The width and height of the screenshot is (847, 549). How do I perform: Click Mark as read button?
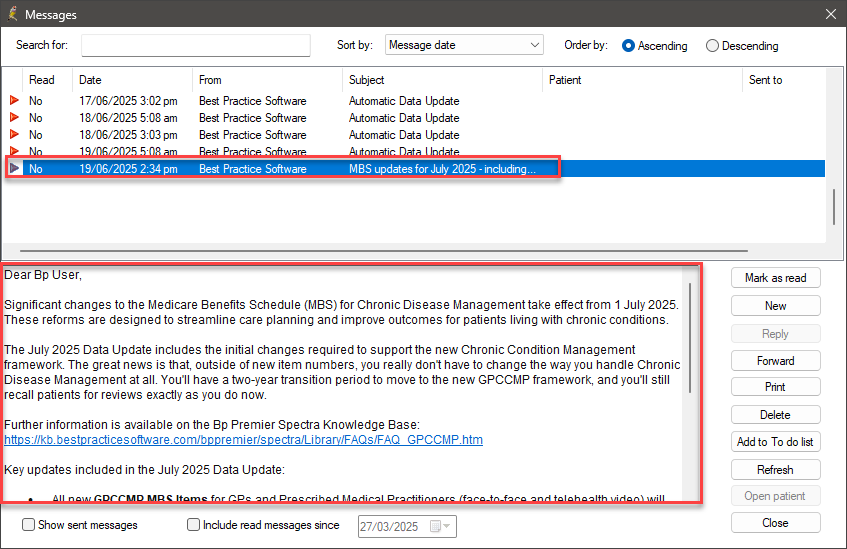coord(776,278)
